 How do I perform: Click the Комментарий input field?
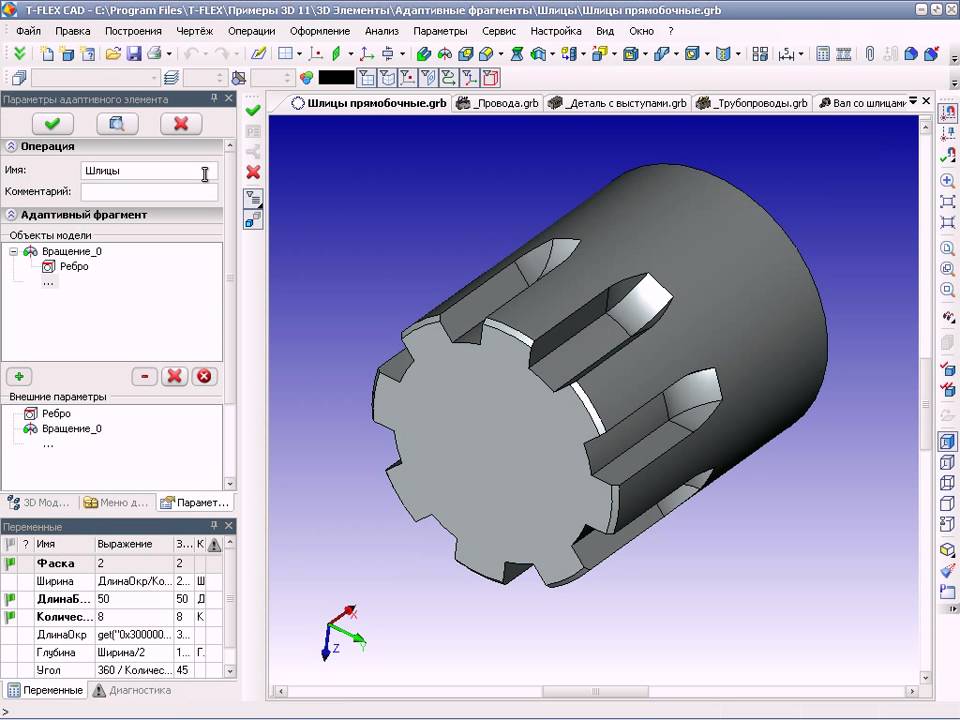[x=149, y=191]
